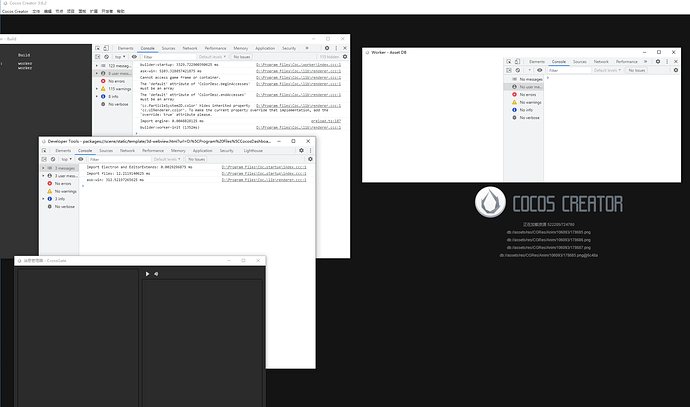
Task: Switch to Elements tab in Build DevTools
Action: point(125,48)
